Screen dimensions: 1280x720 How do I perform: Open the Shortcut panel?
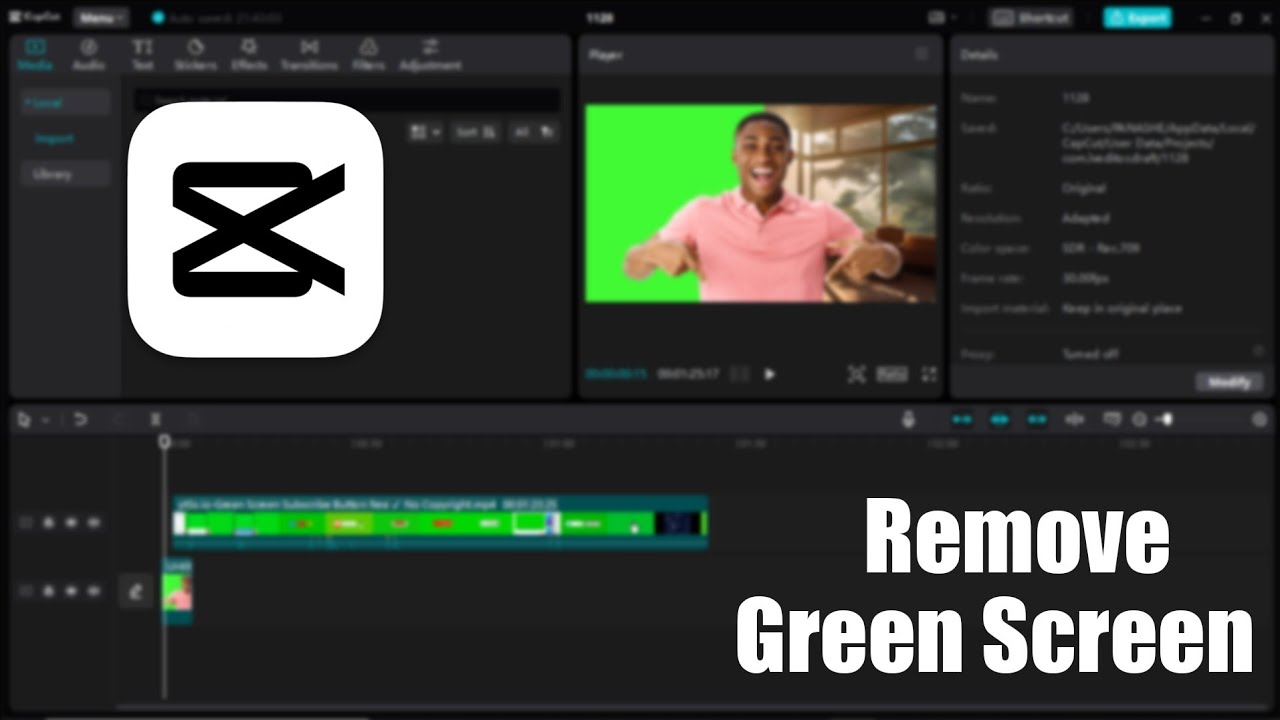(x=1031, y=18)
